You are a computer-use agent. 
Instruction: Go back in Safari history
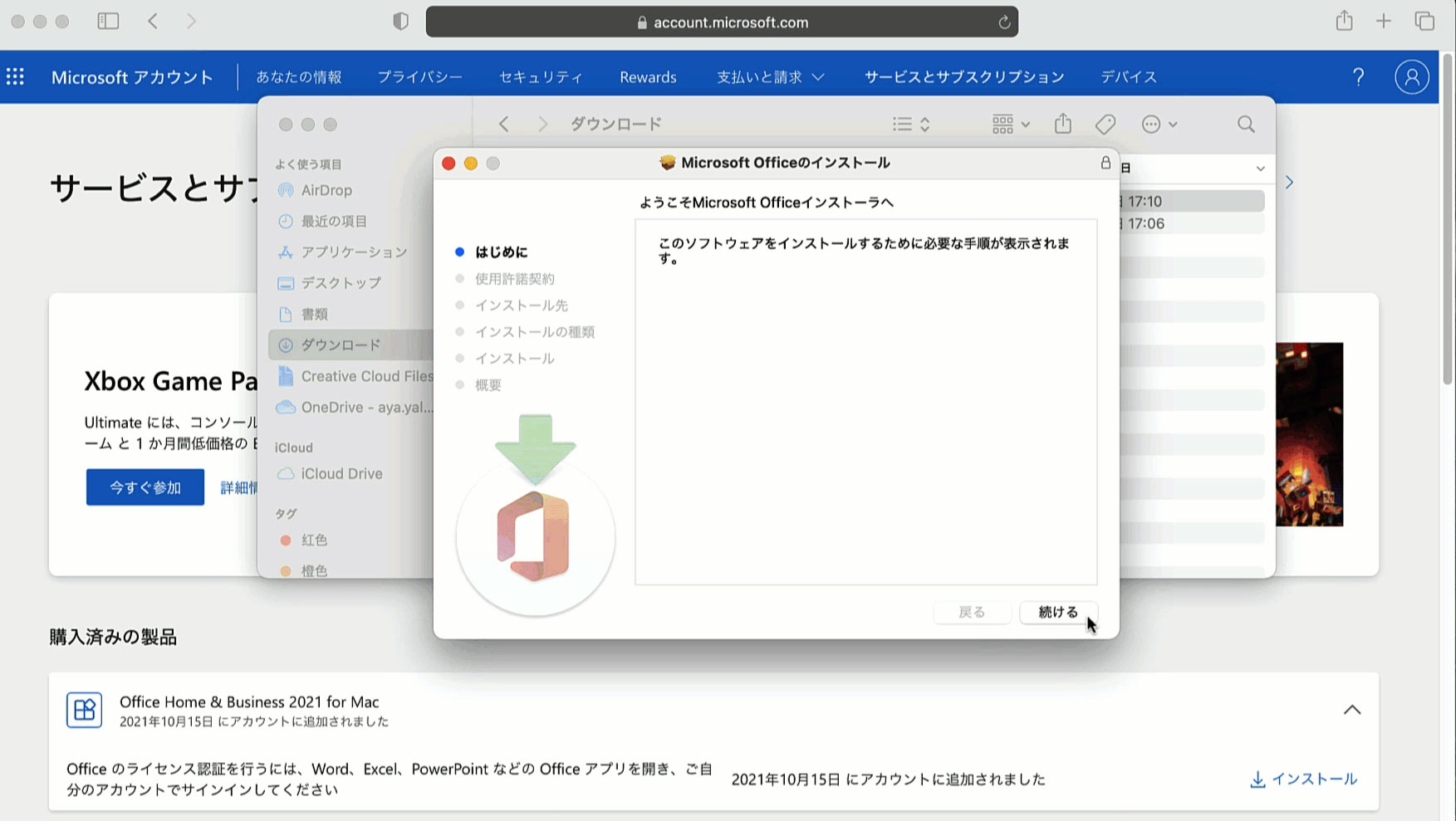[153, 22]
